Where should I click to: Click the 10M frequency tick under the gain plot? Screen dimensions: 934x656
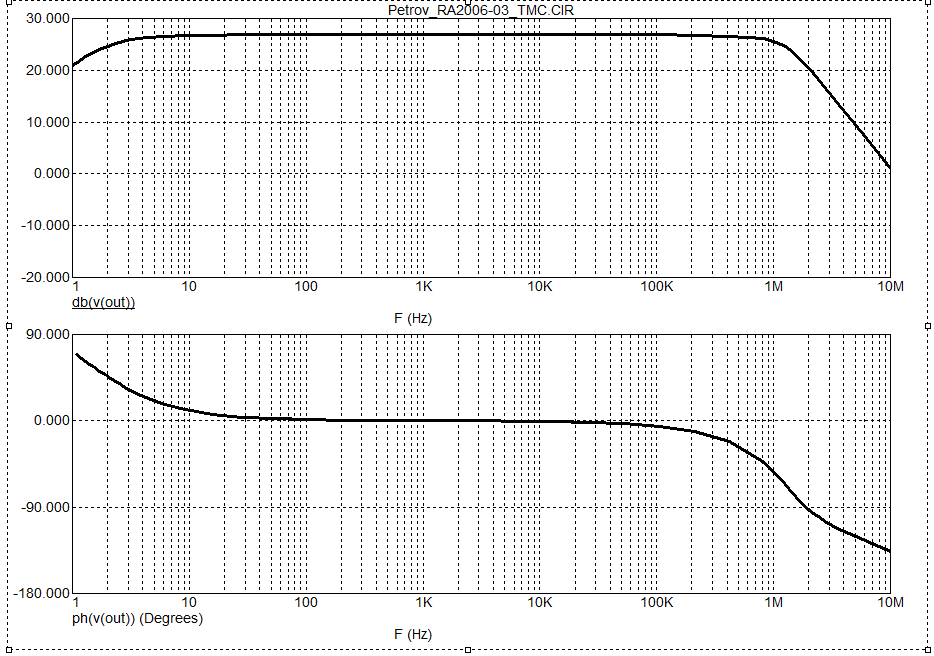(x=891, y=287)
